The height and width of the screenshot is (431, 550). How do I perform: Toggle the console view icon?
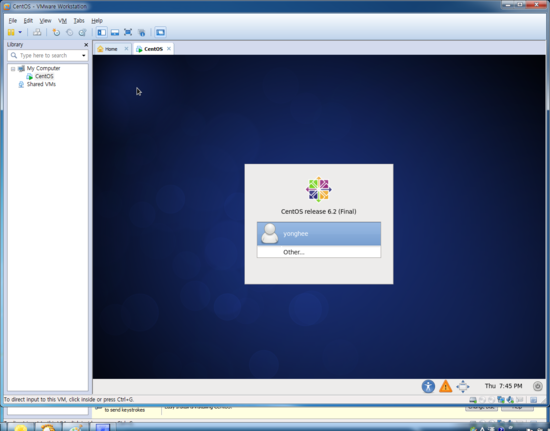coord(160,33)
